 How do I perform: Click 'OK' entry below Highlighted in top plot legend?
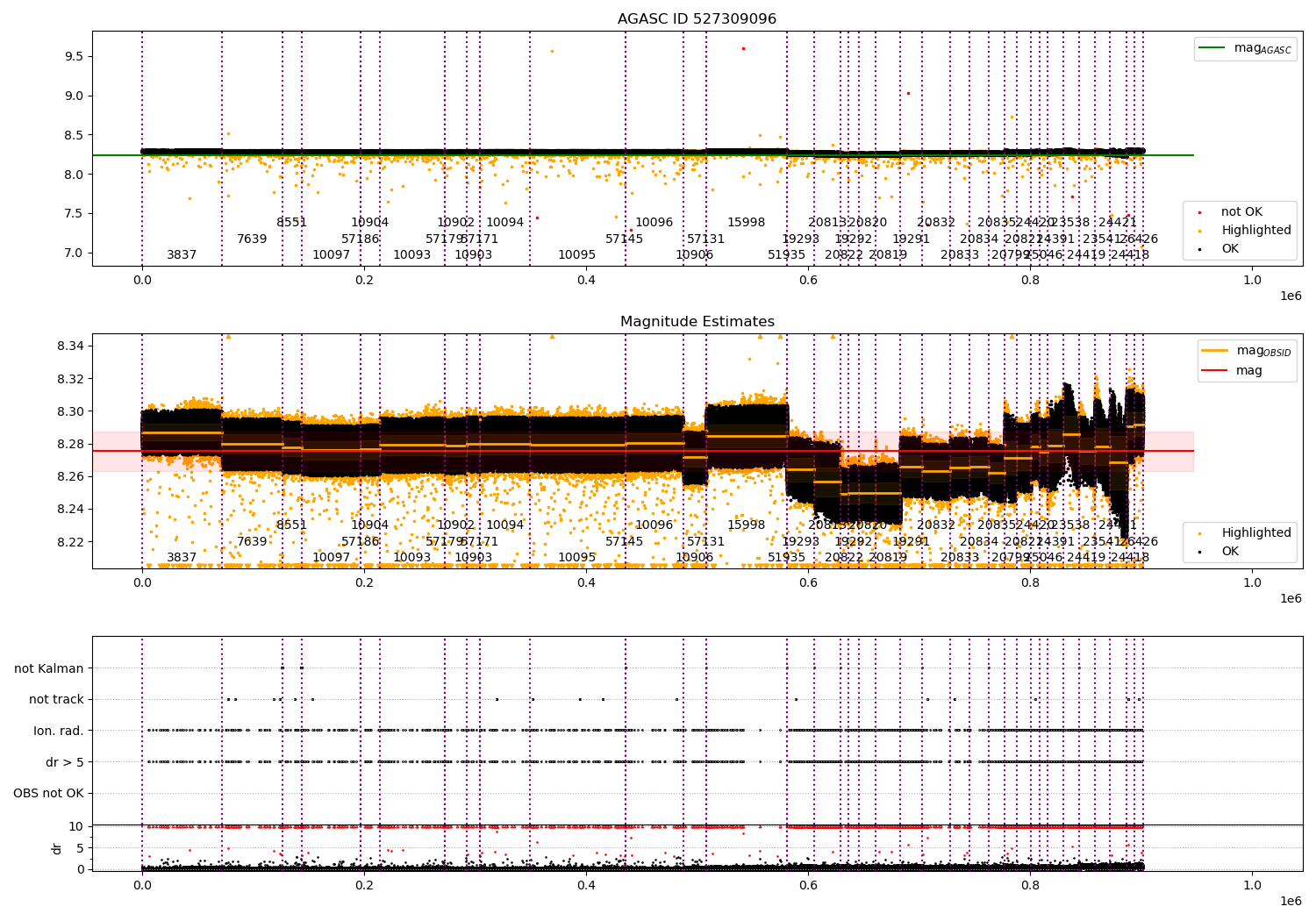tap(1230, 249)
